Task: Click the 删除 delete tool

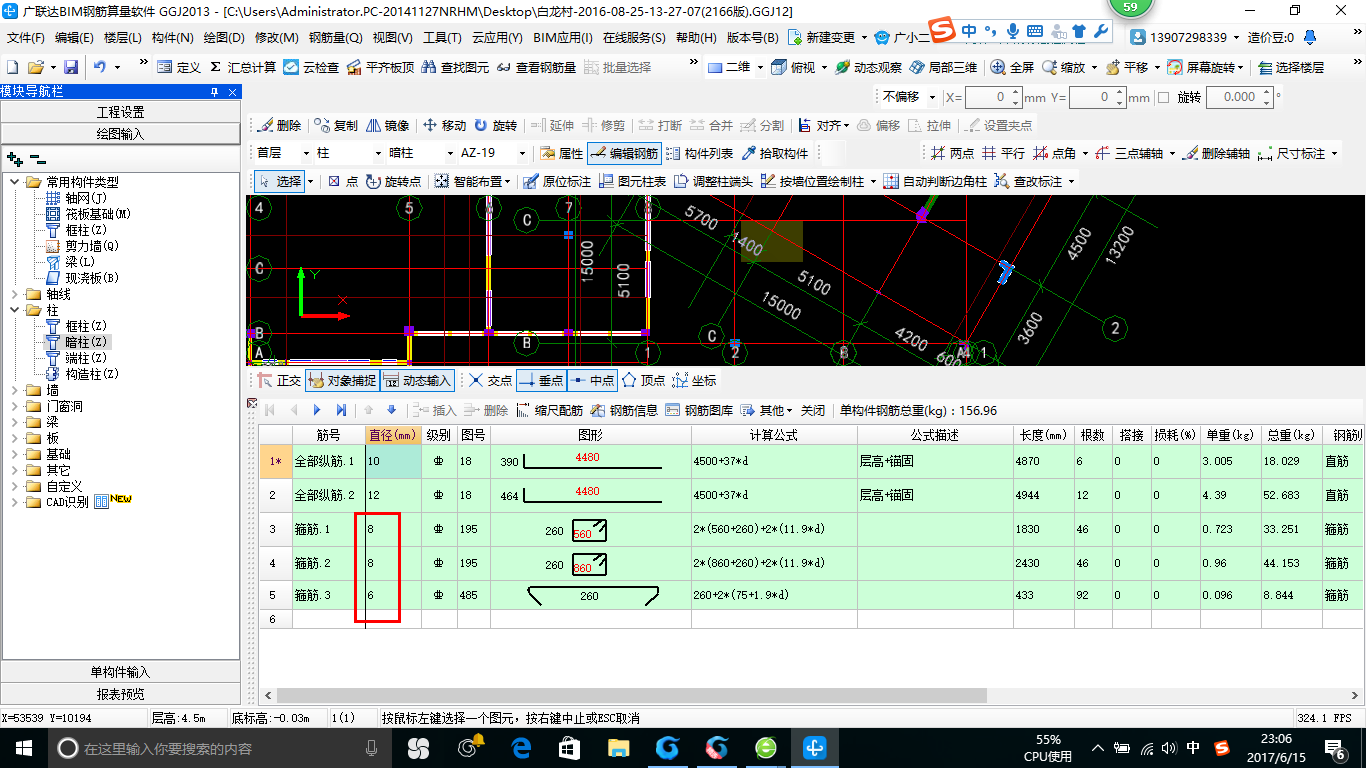Action: click(x=279, y=125)
